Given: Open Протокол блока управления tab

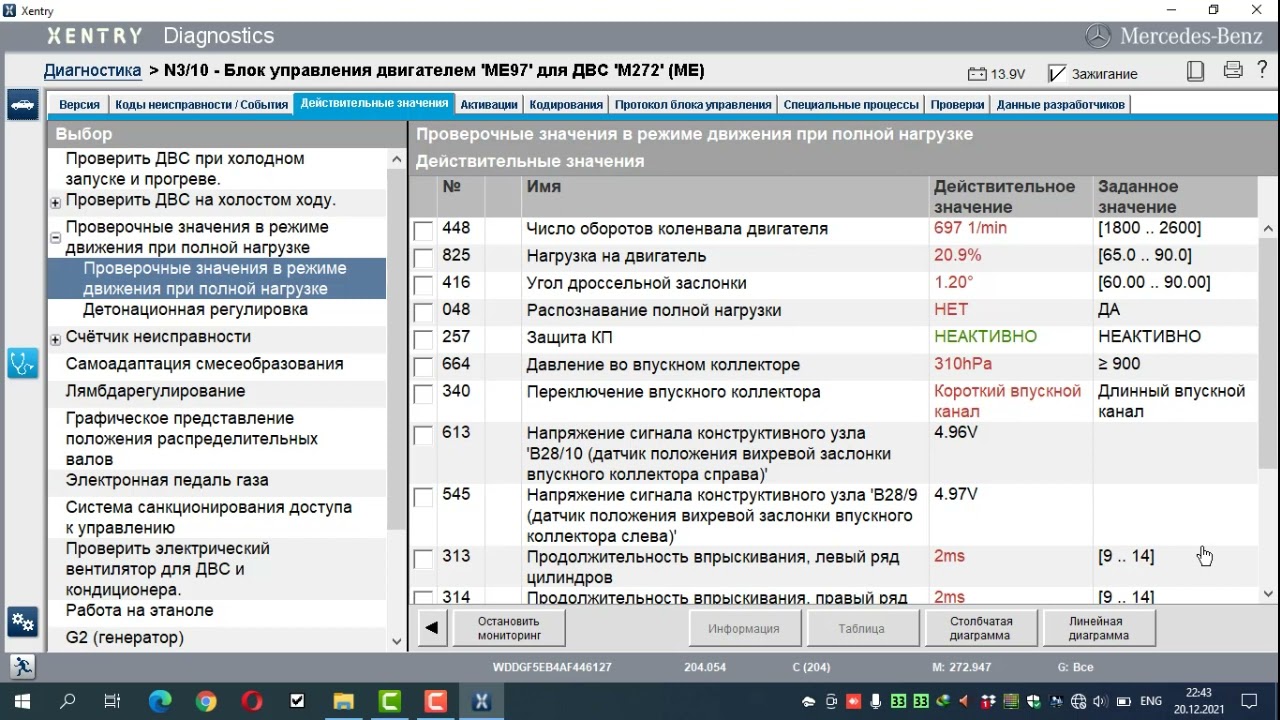Looking at the screenshot, I should coord(693,105).
